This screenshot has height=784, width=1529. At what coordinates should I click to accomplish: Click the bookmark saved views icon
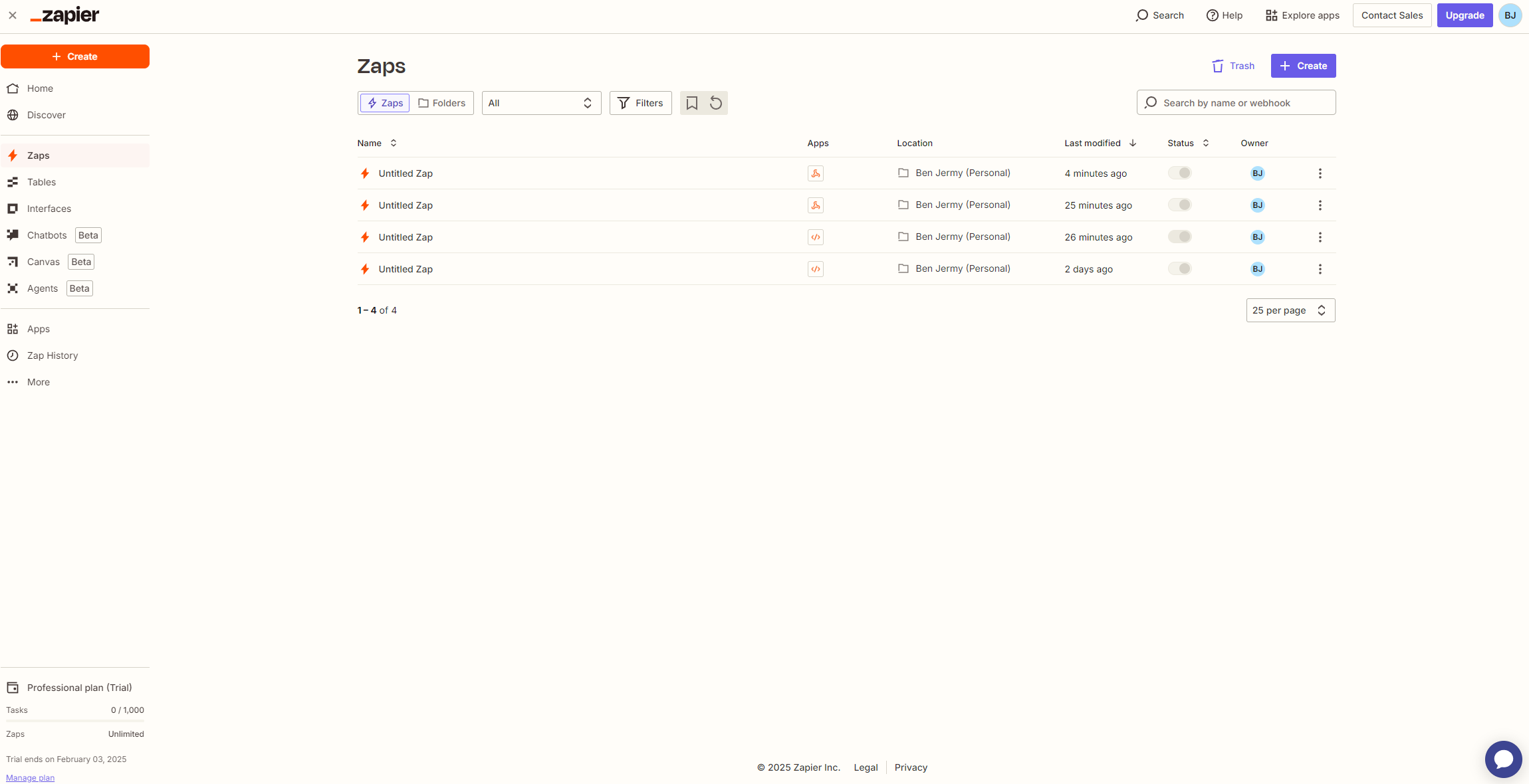click(691, 103)
